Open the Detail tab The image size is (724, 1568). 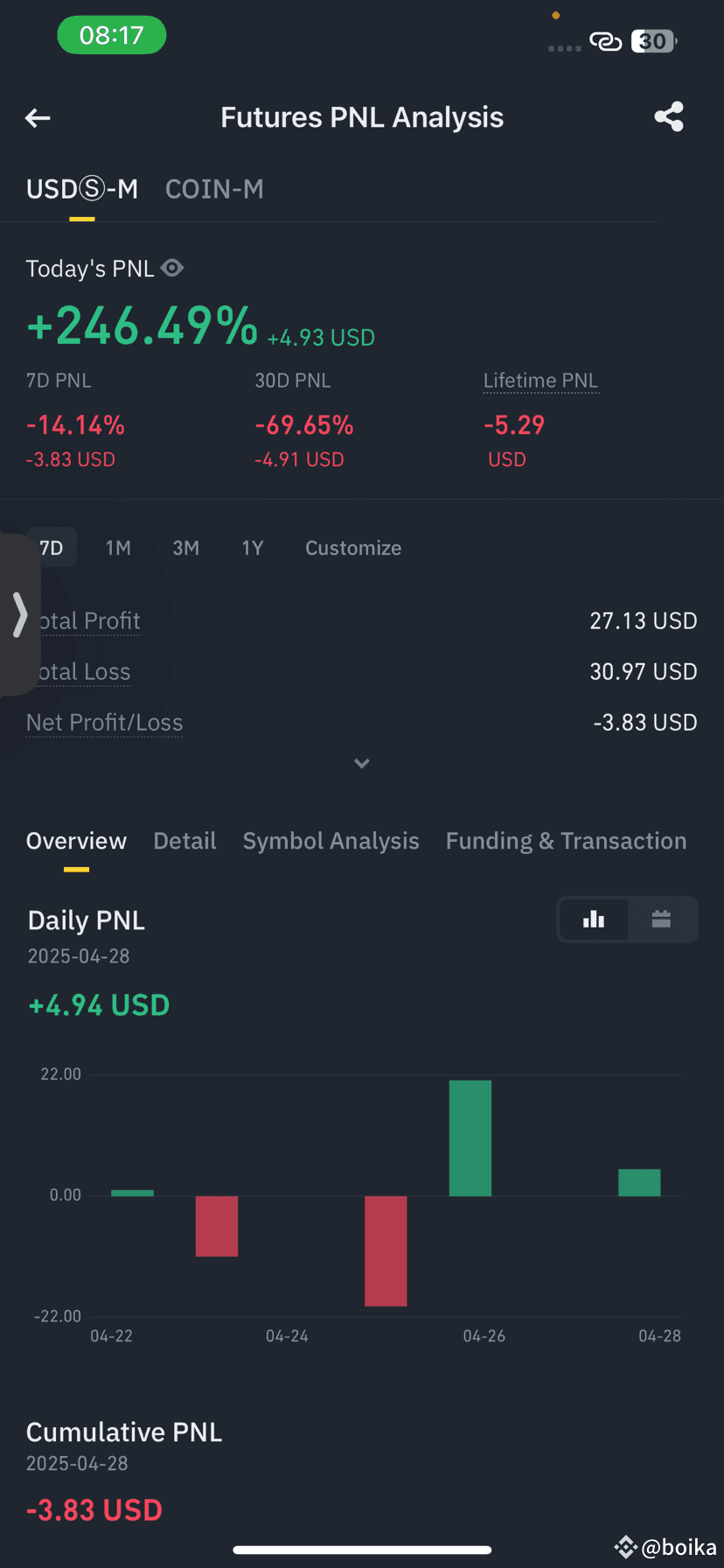184,841
